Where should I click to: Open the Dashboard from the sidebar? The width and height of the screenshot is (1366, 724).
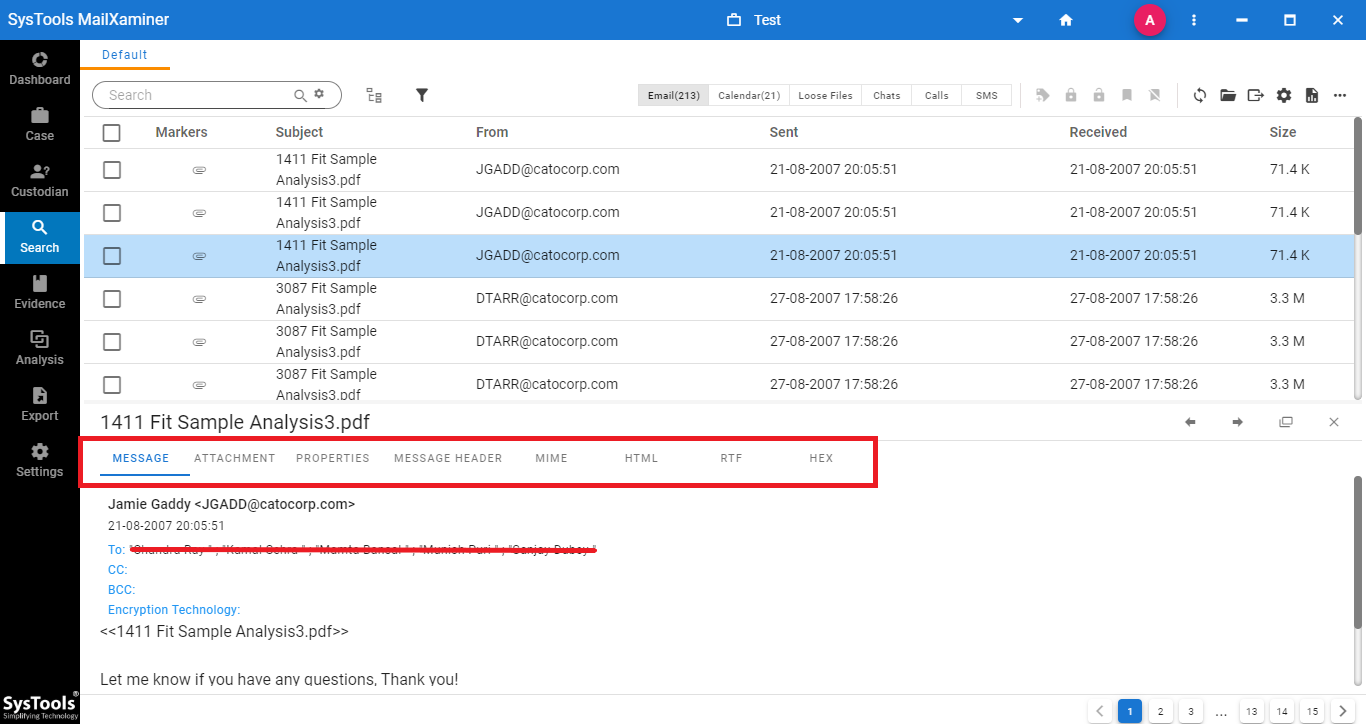(x=40, y=69)
